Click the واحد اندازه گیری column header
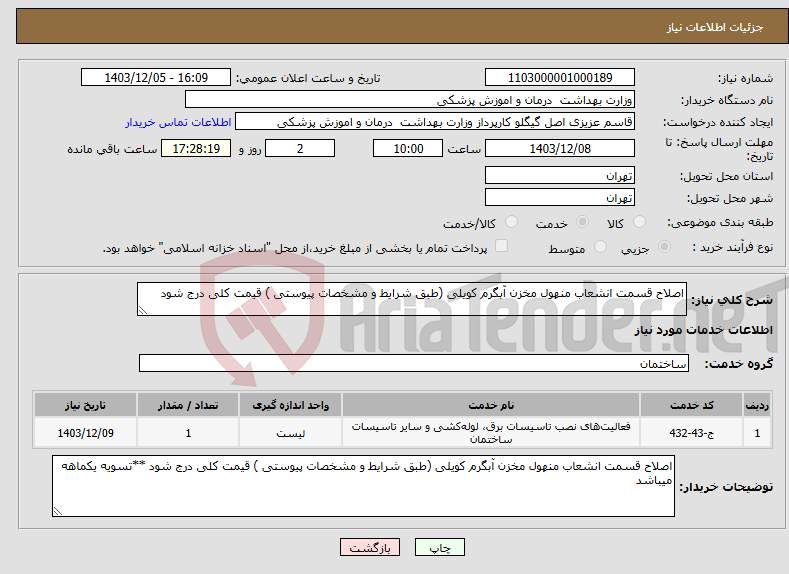The height and width of the screenshot is (574, 789). 291,405
